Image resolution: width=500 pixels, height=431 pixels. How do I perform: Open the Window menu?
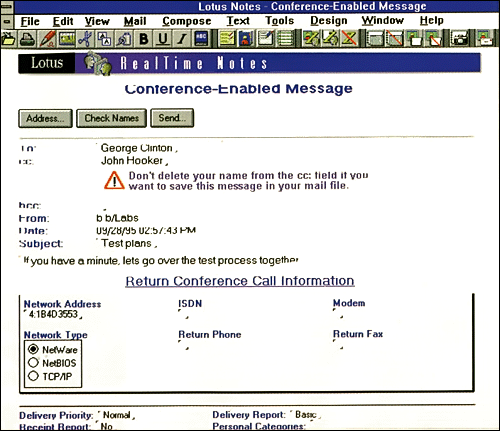[x=383, y=20]
